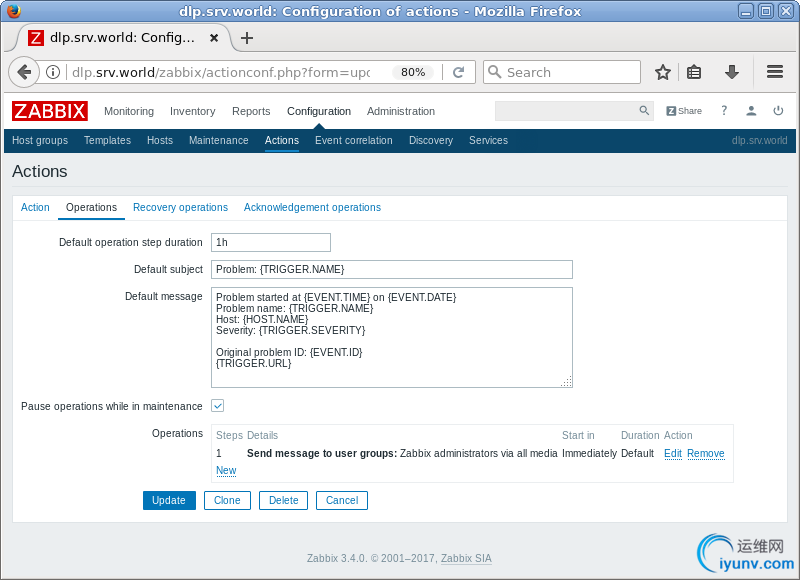Add a New operation step
800x580 pixels.
(226, 470)
